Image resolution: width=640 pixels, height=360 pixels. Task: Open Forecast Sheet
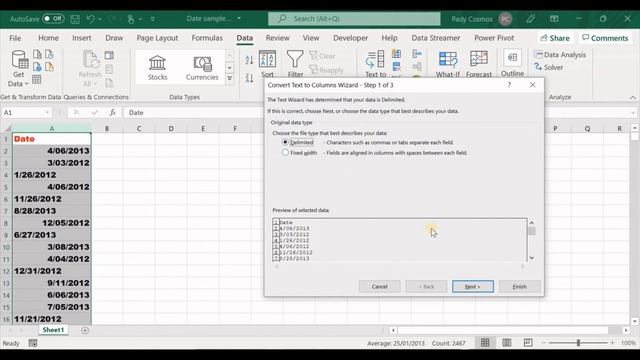point(479,64)
